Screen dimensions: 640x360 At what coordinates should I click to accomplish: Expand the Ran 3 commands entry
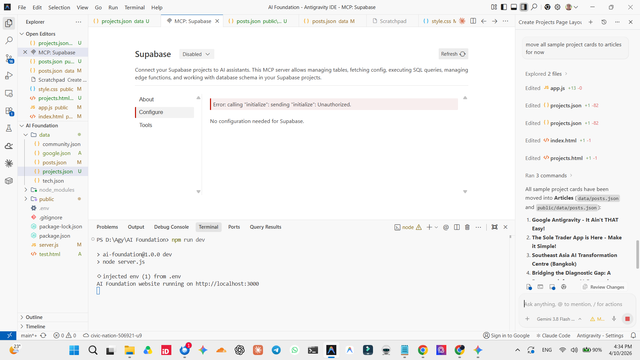pos(549,176)
